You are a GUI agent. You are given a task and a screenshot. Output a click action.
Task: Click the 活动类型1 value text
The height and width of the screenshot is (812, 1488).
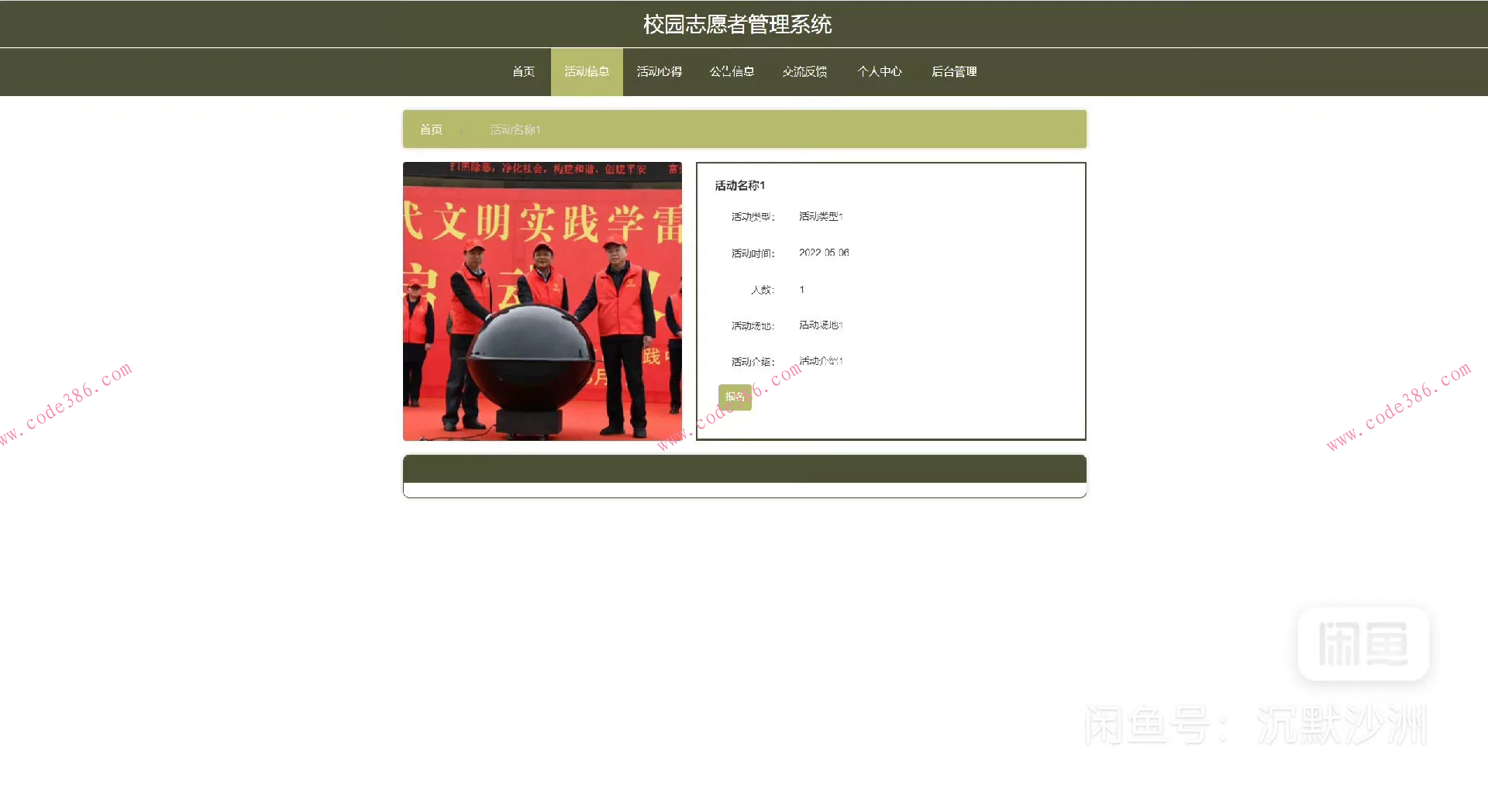(x=820, y=217)
